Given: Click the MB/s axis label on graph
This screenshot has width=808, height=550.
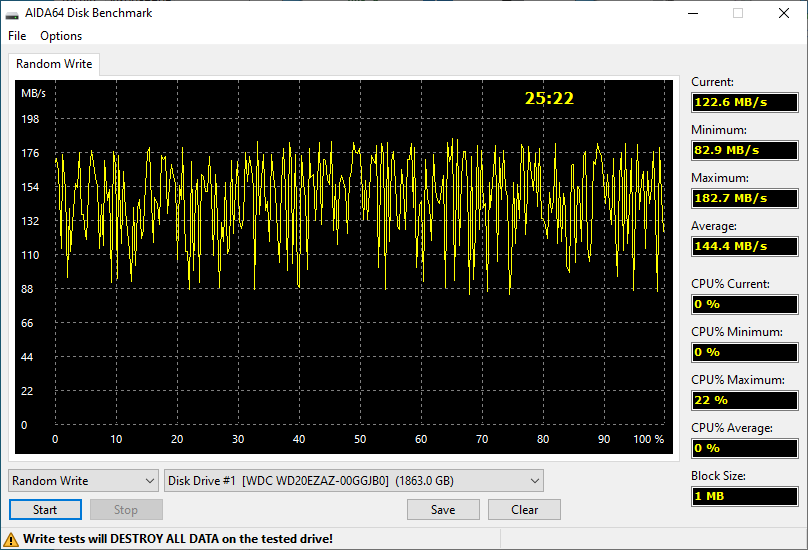Looking at the screenshot, I should pyautogui.click(x=33, y=93).
